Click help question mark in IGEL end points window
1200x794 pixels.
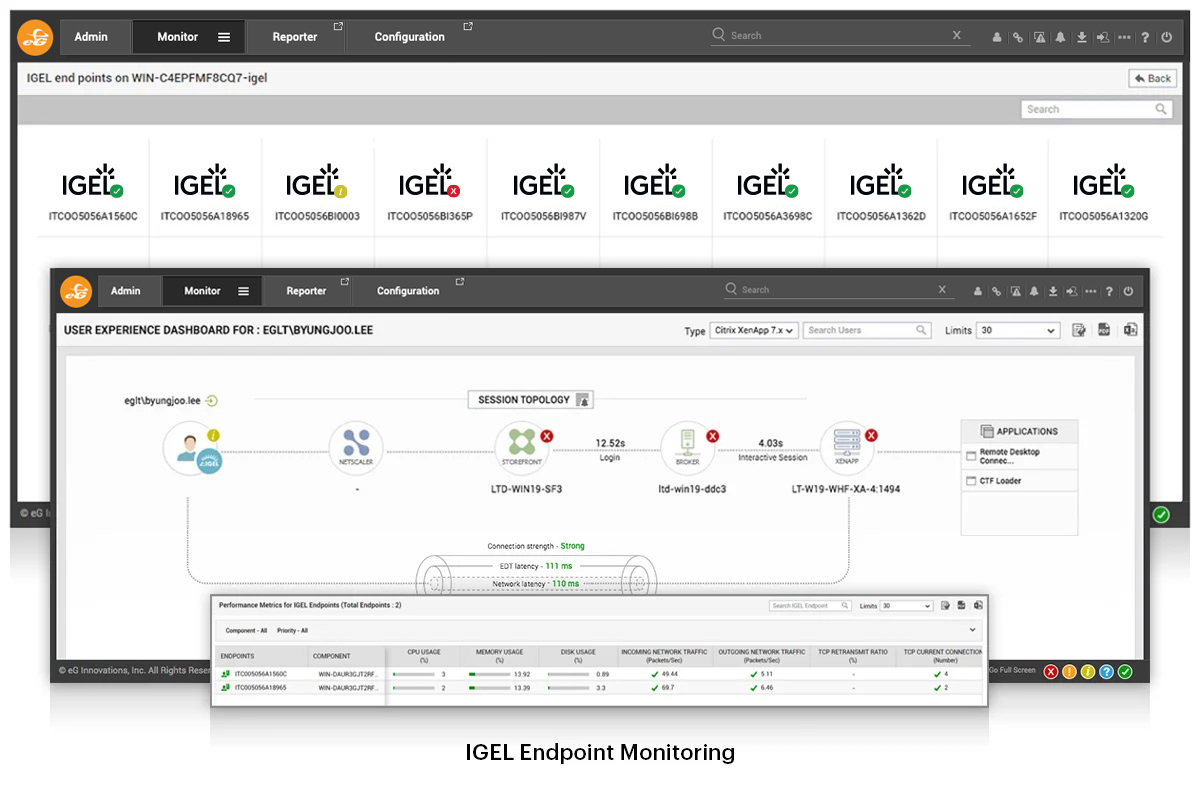1145,37
